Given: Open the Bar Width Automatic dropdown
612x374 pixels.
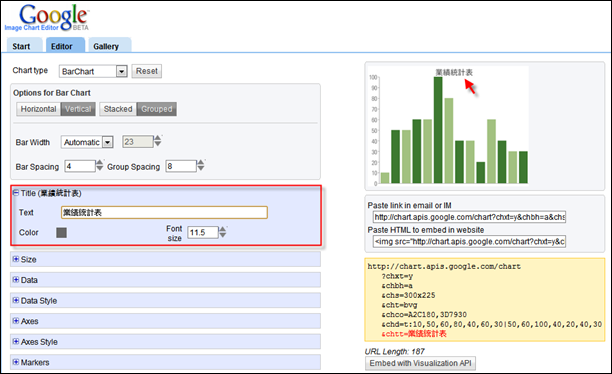Looking at the screenshot, I should [87, 142].
